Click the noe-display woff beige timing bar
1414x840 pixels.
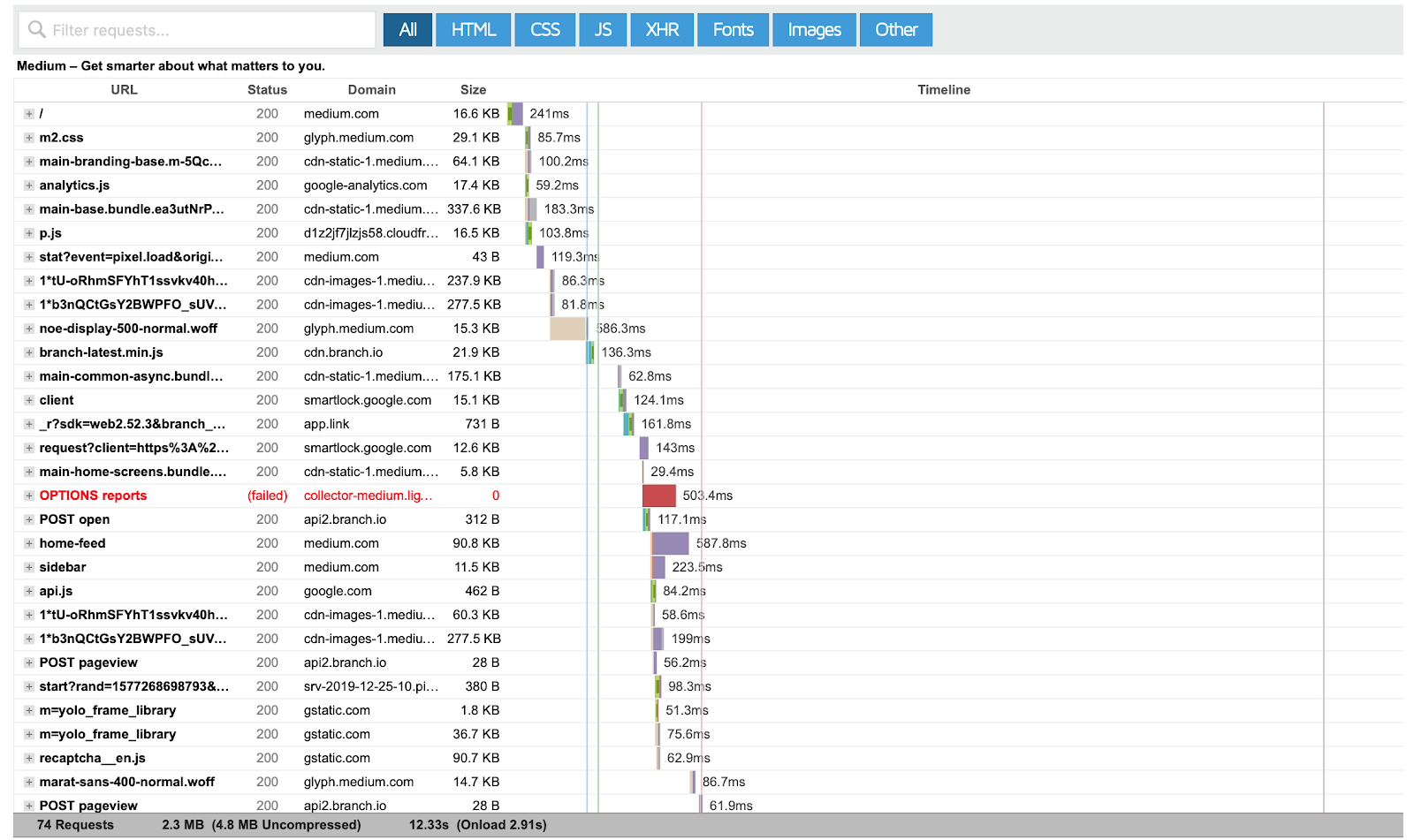(567, 329)
